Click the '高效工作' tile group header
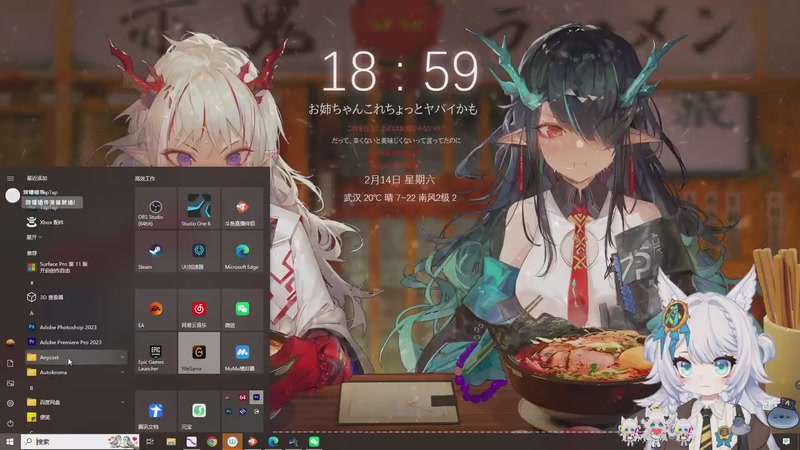Viewport: 800px width, 450px height. pyautogui.click(x=145, y=179)
